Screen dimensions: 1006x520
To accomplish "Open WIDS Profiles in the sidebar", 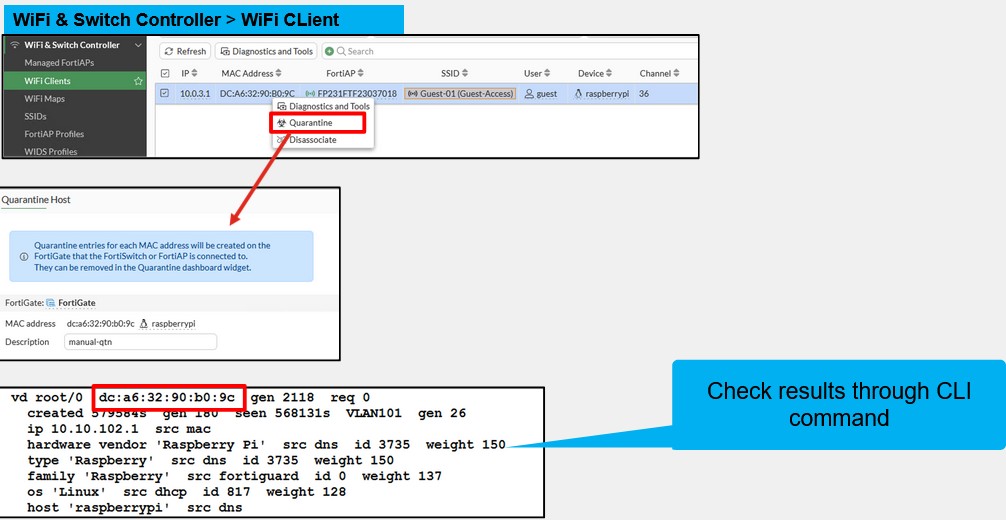I will (x=51, y=152).
